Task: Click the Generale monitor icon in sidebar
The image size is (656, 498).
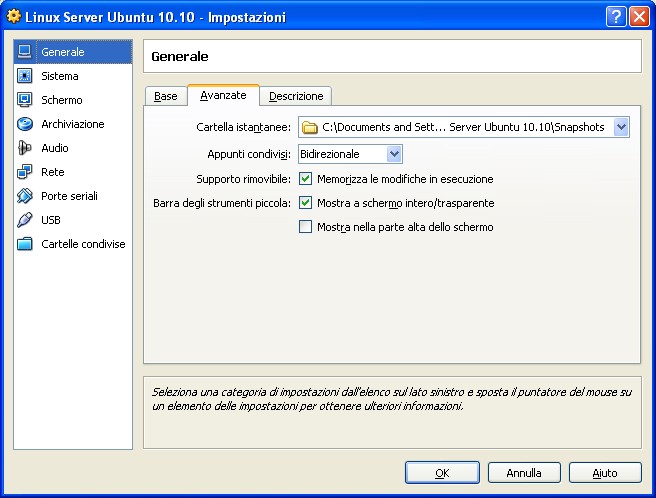Action: (x=25, y=52)
